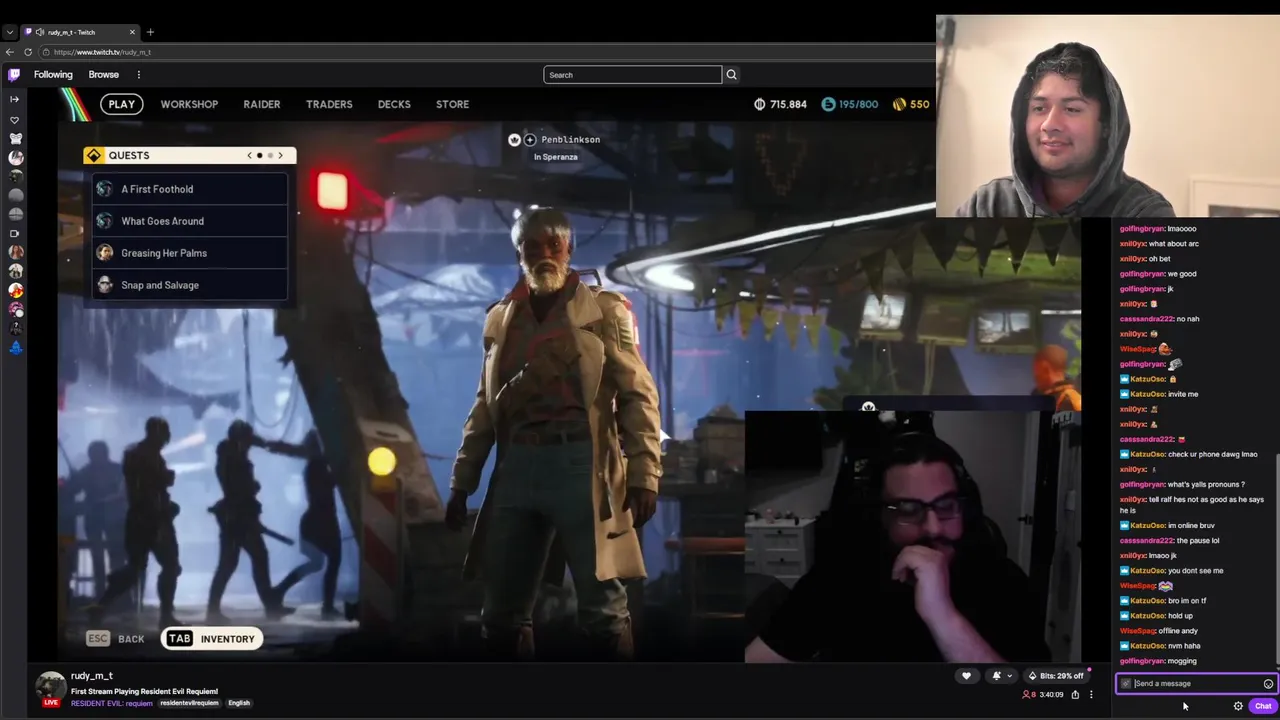The height and width of the screenshot is (720, 1280).
Task: Click chat message 'check ur phone dawg lmao'
Action: 1212,454
